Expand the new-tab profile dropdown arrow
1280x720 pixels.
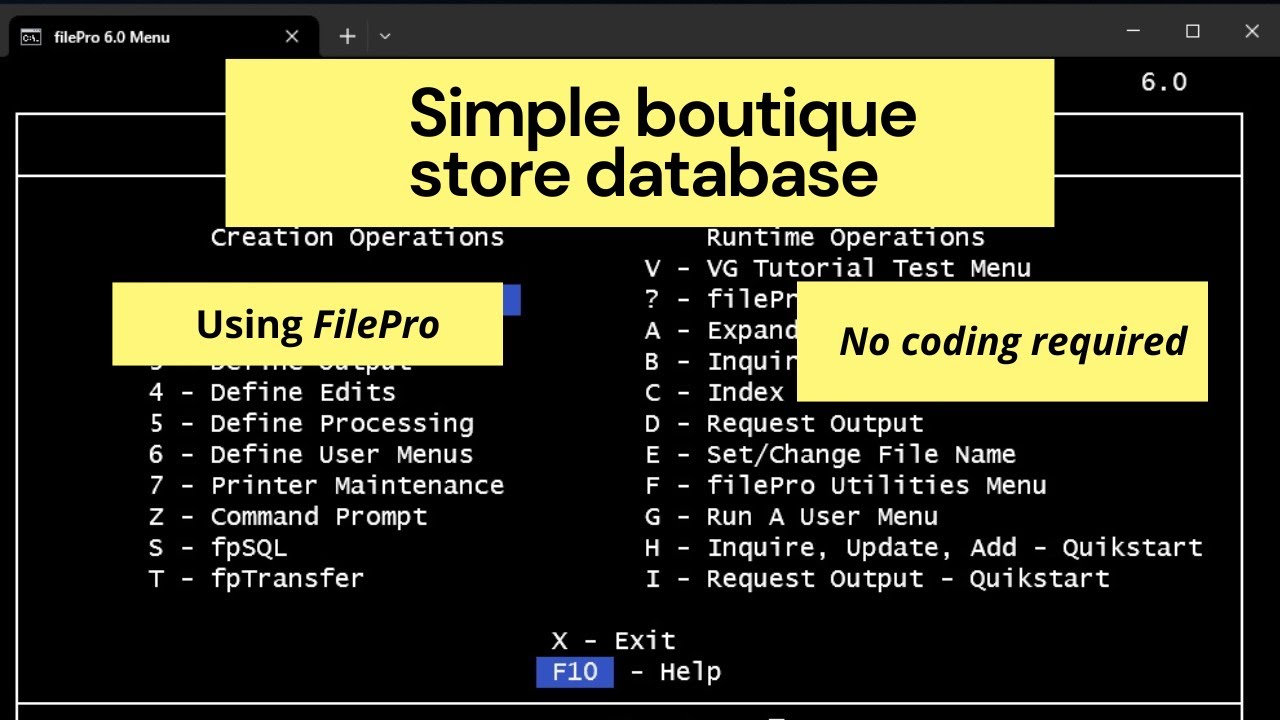coord(385,37)
